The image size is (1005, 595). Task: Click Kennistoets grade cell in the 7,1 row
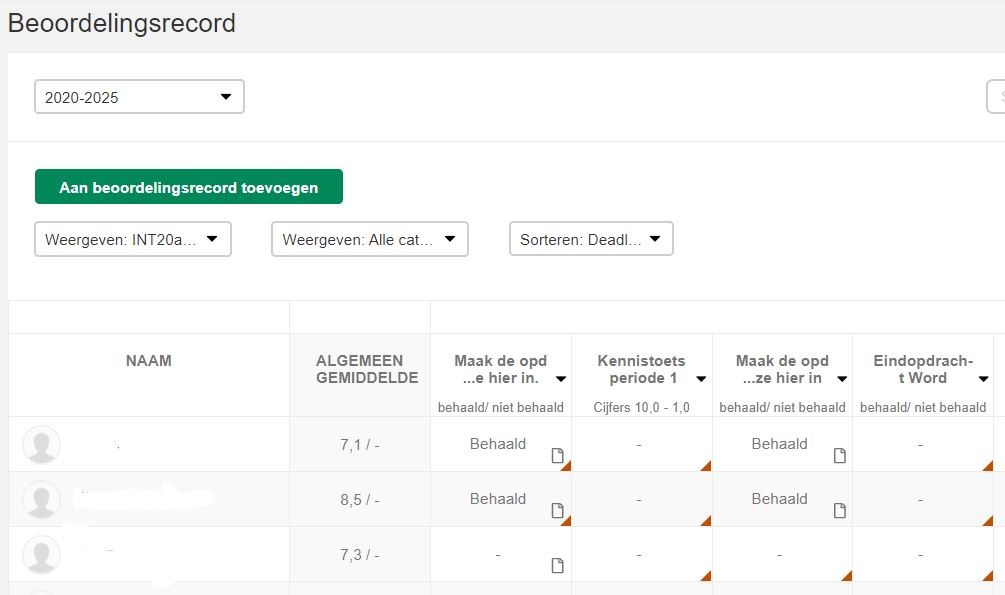pos(642,444)
